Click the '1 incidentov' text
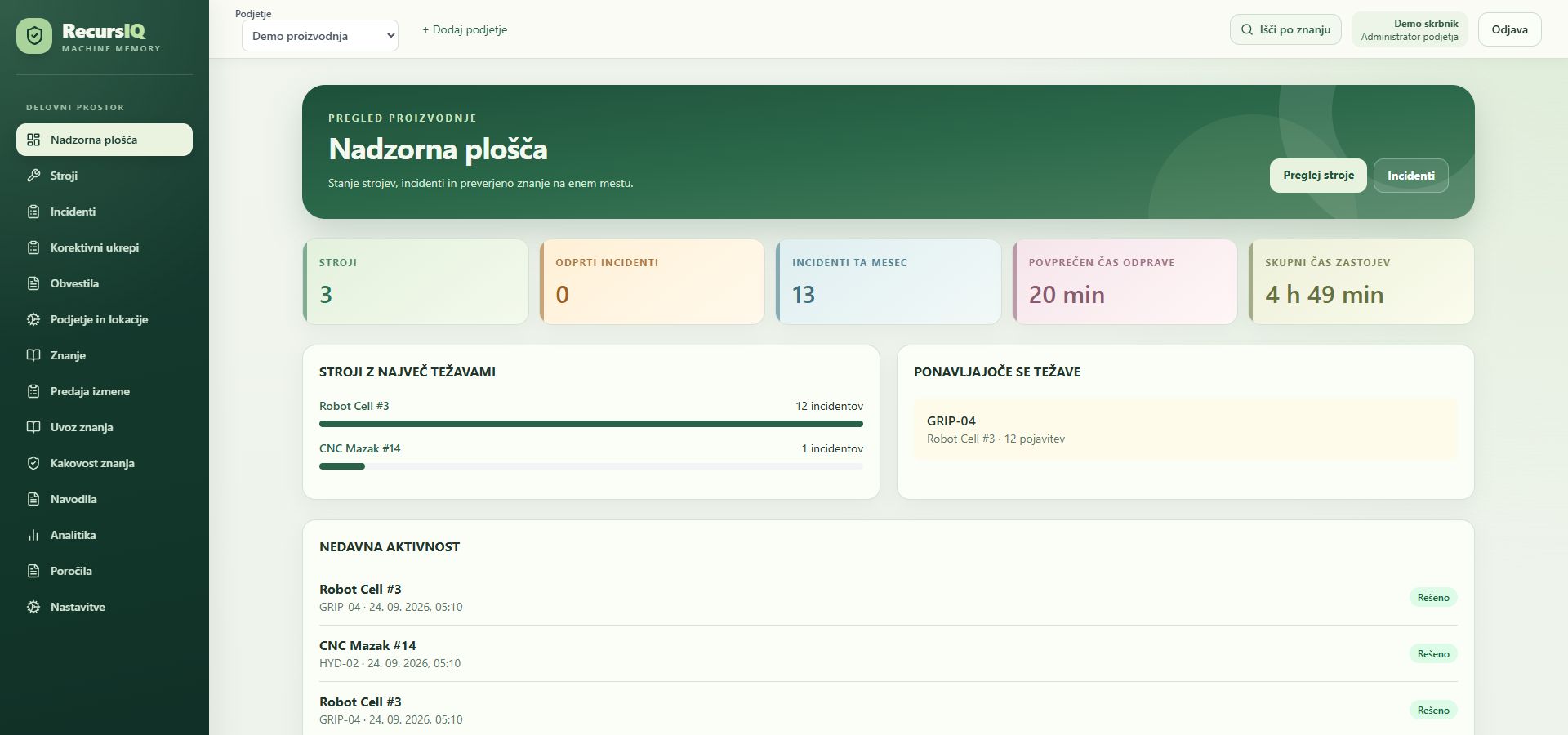The height and width of the screenshot is (735, 1568). click(832, 448)
